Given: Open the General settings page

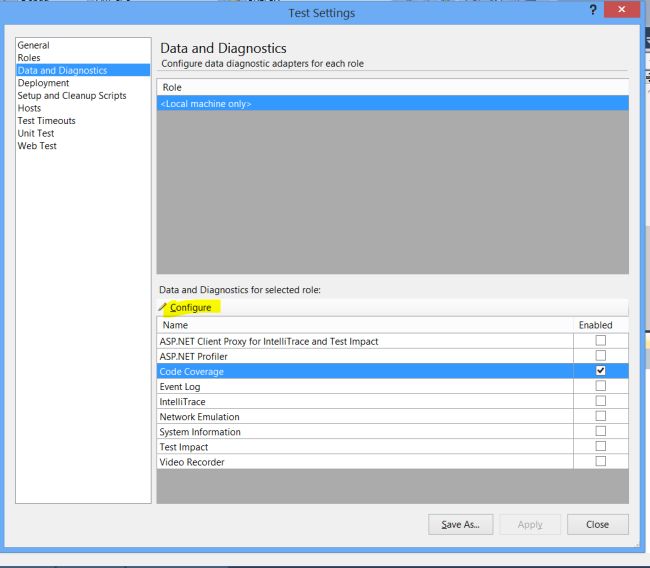Looking at the screenshot, I should [34, 45].
